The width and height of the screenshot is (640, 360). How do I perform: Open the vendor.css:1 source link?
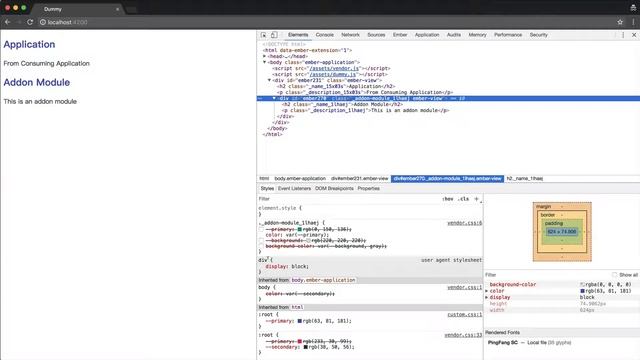coord(464,287)
